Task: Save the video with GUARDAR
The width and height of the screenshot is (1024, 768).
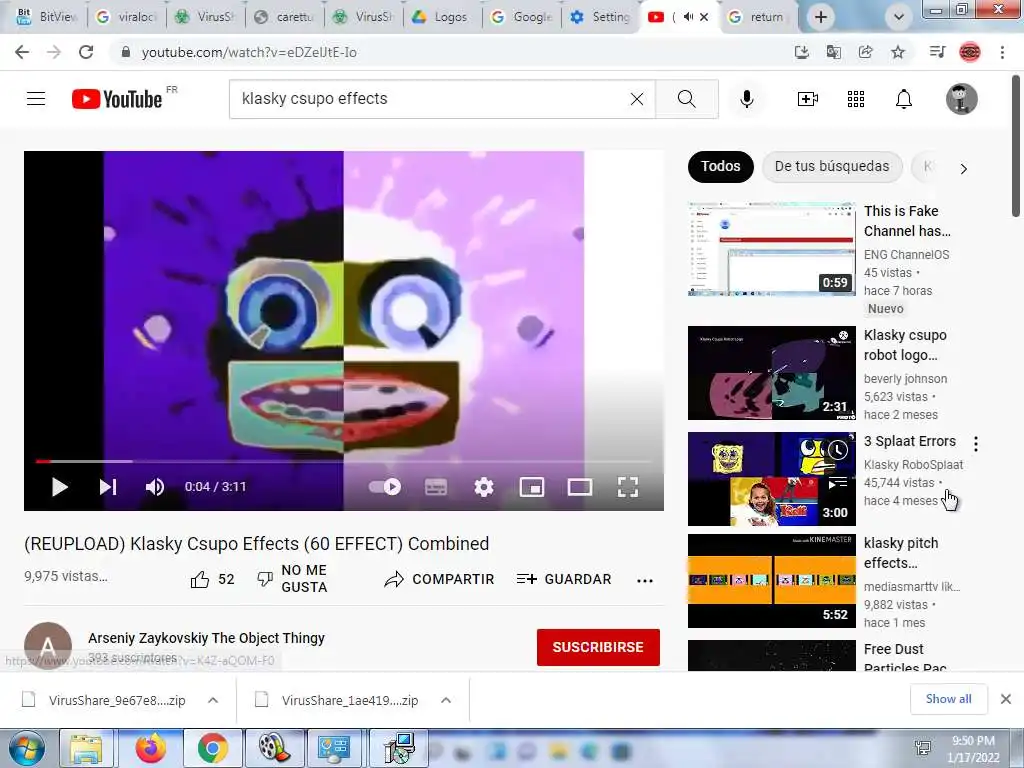Action: [564, 579]
